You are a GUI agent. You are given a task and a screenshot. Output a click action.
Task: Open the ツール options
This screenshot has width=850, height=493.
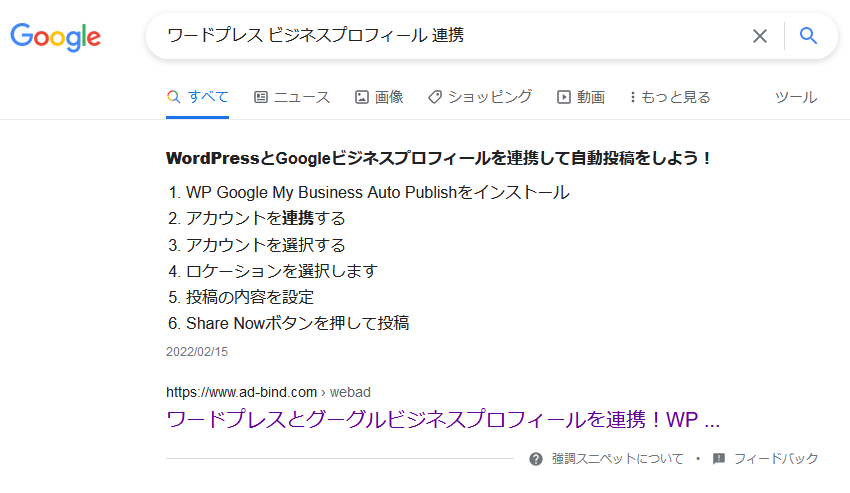point(795,97)
